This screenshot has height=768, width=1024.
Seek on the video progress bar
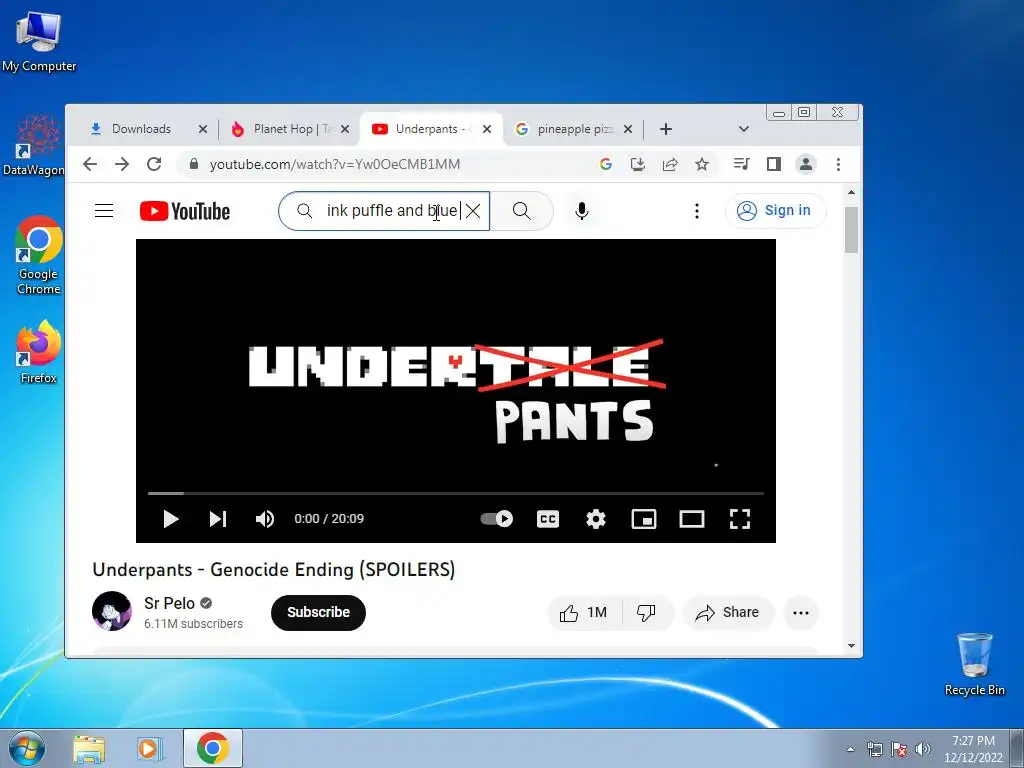[x=456, y=493]
